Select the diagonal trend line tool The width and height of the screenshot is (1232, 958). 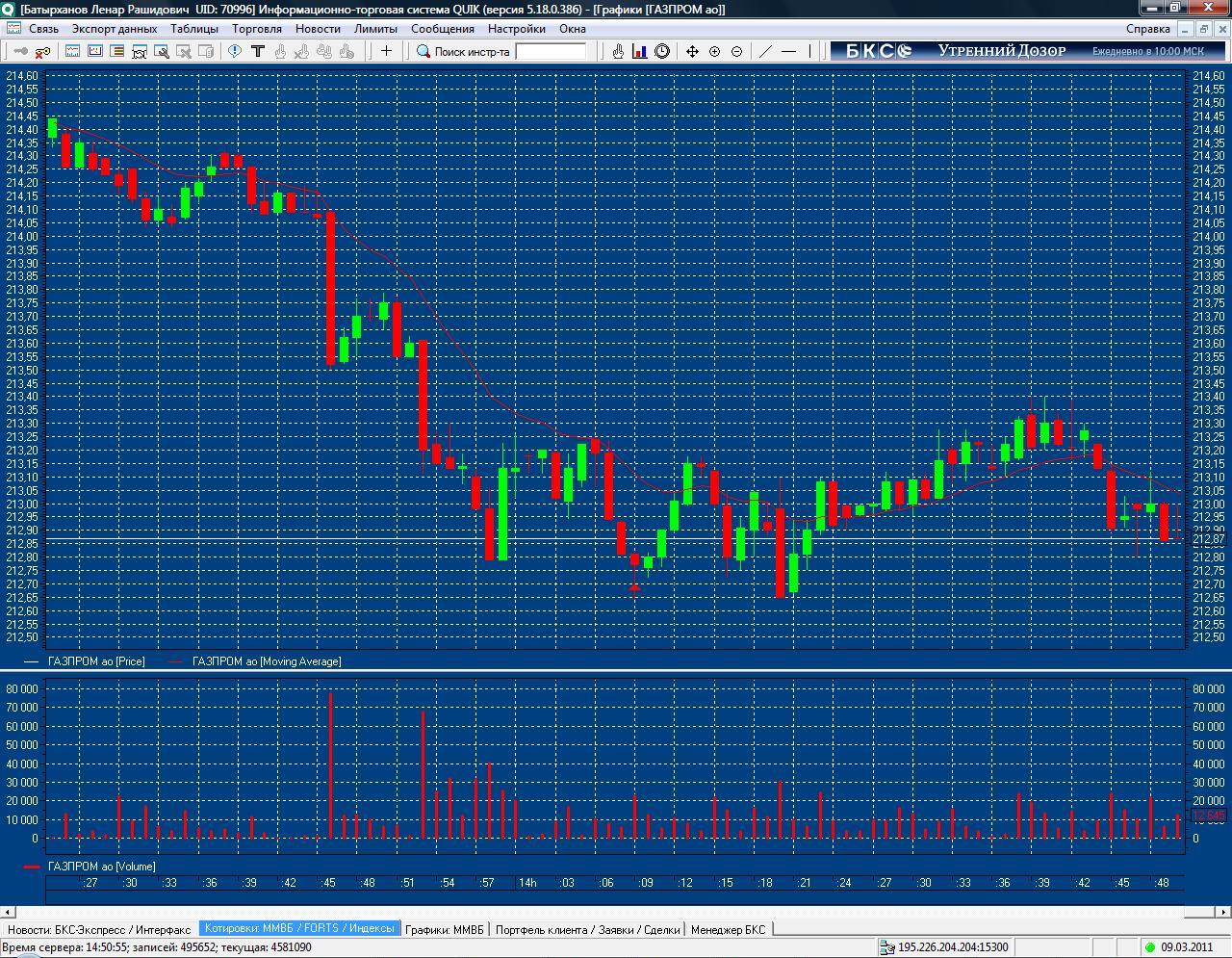(x=766, y=51)
